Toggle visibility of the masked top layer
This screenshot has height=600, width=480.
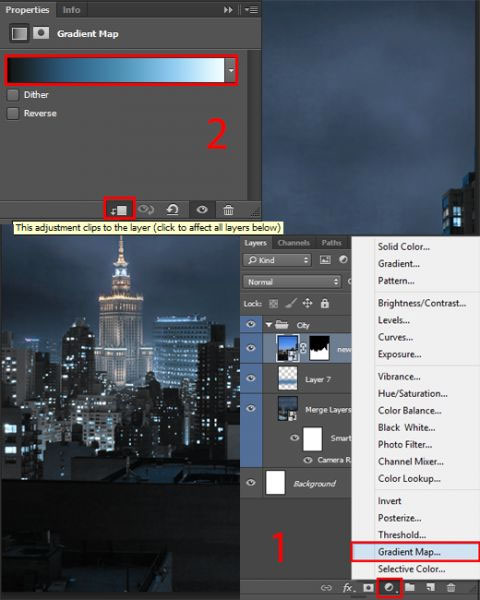point(251,348)
